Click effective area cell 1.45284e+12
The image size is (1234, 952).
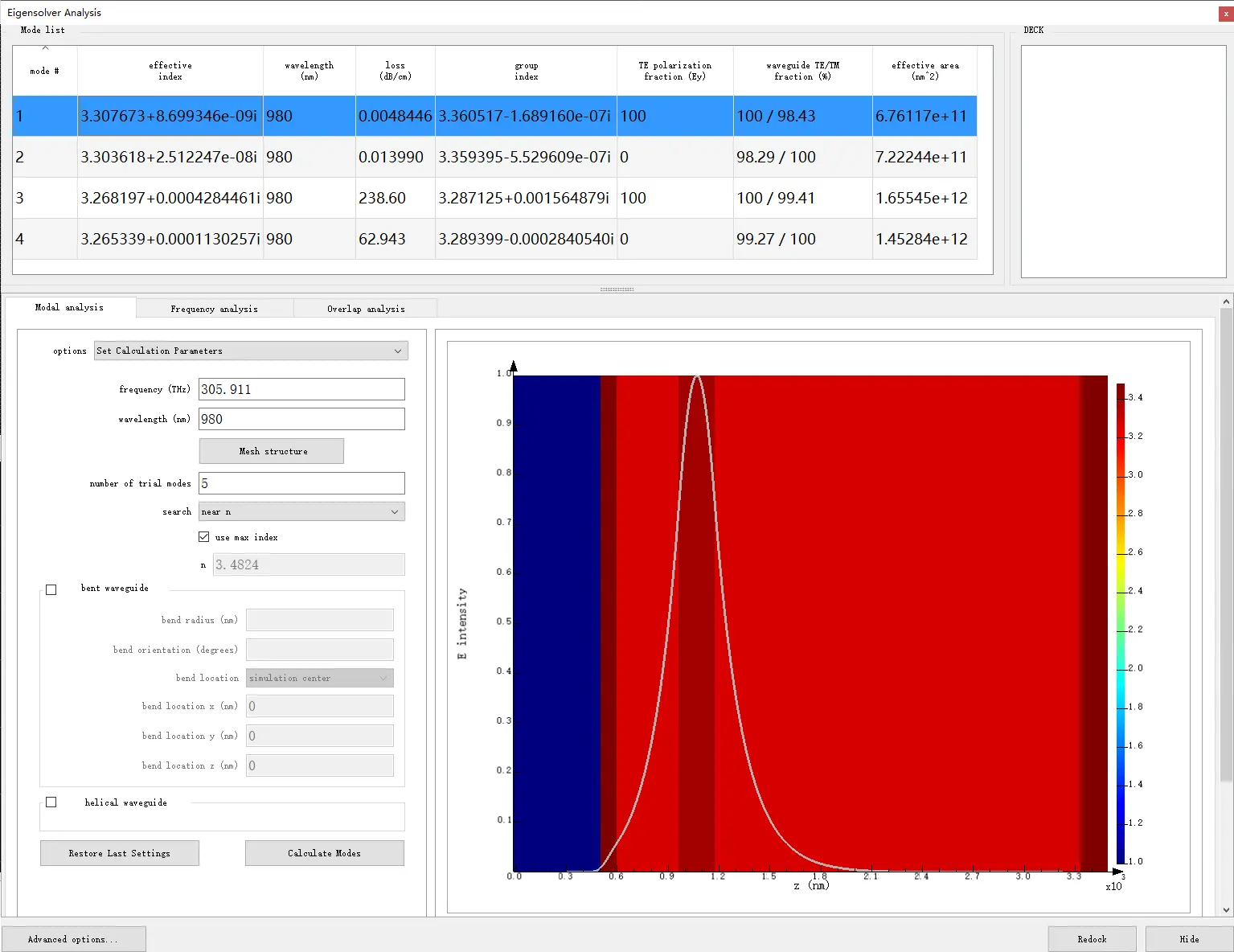click(x=925, y=239)
